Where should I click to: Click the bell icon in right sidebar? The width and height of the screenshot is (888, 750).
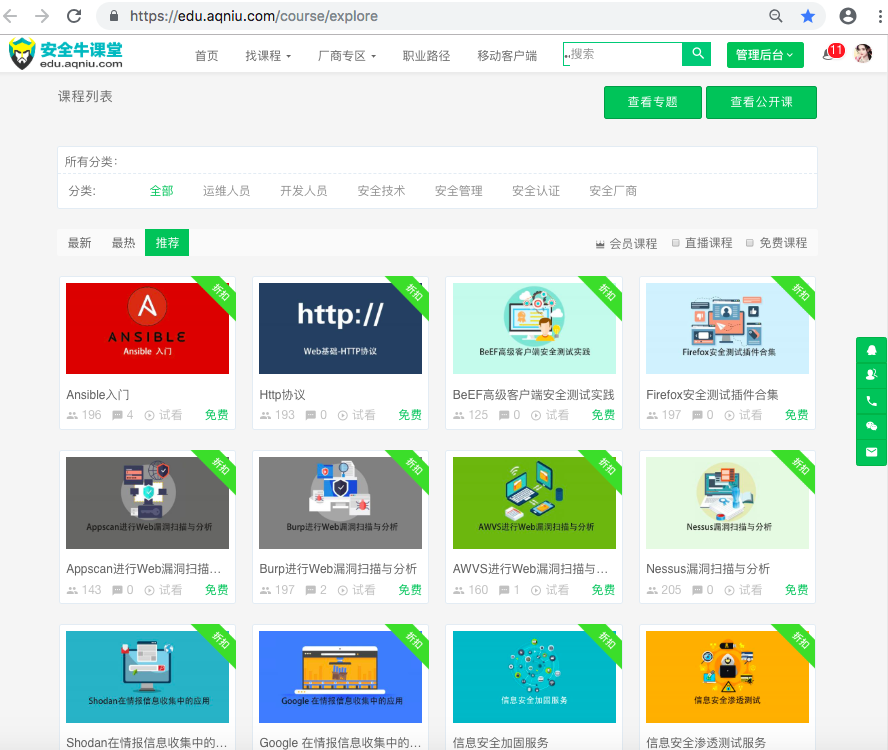pyautogui.click(x=872, y=350)
